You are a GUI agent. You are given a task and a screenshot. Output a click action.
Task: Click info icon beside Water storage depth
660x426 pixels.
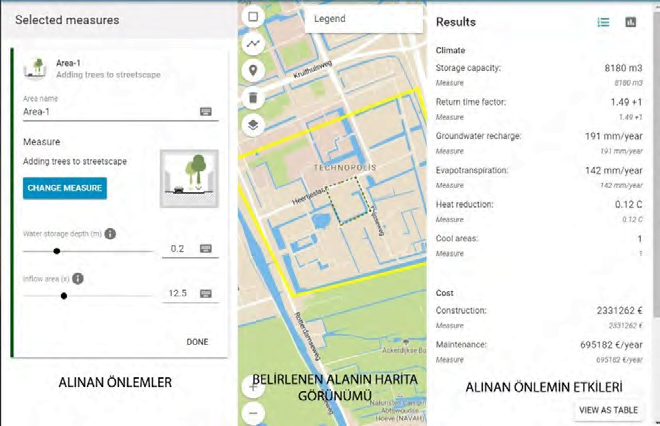pos(110,234)
